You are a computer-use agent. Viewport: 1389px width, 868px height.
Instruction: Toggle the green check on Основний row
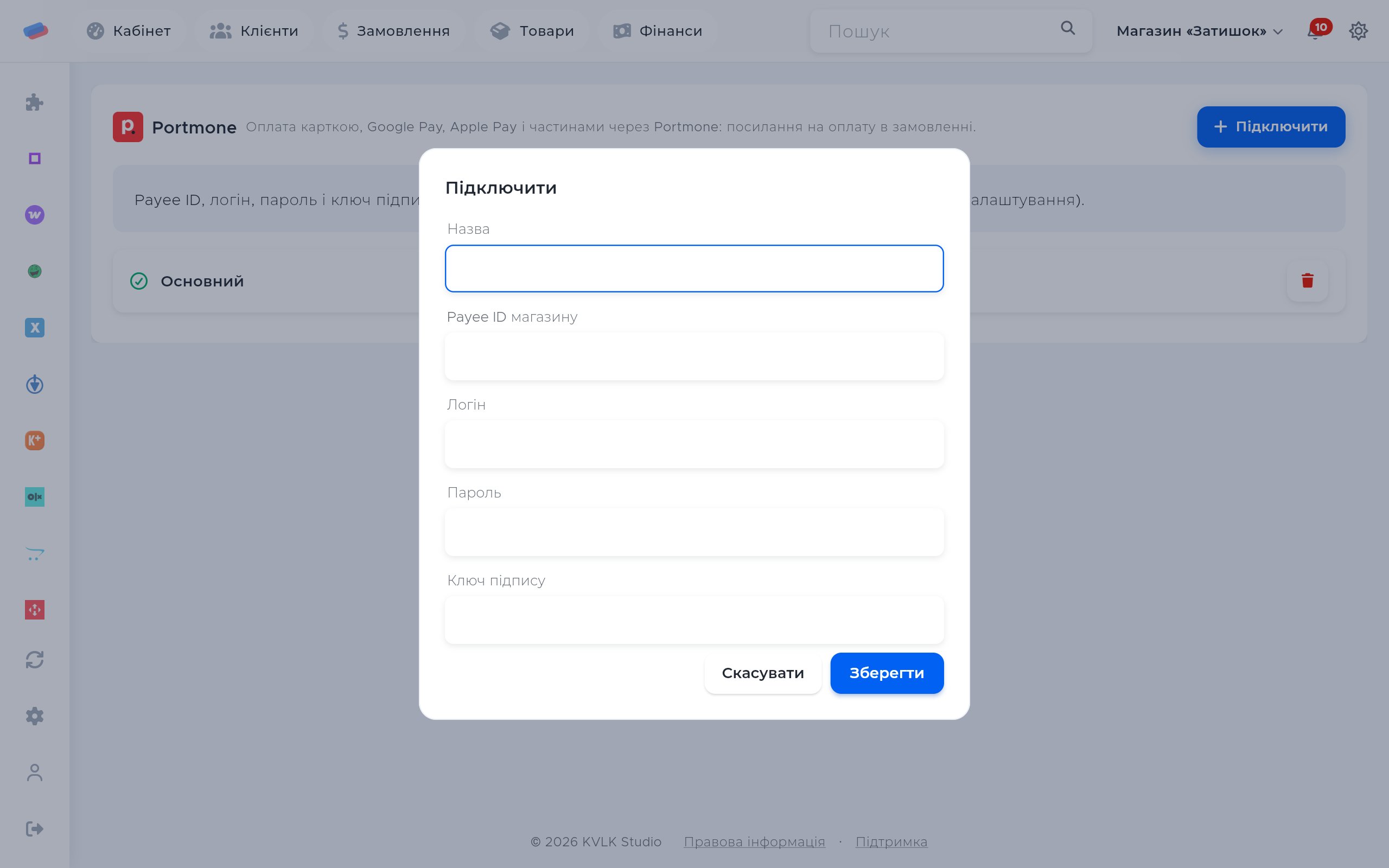[139, 280]
